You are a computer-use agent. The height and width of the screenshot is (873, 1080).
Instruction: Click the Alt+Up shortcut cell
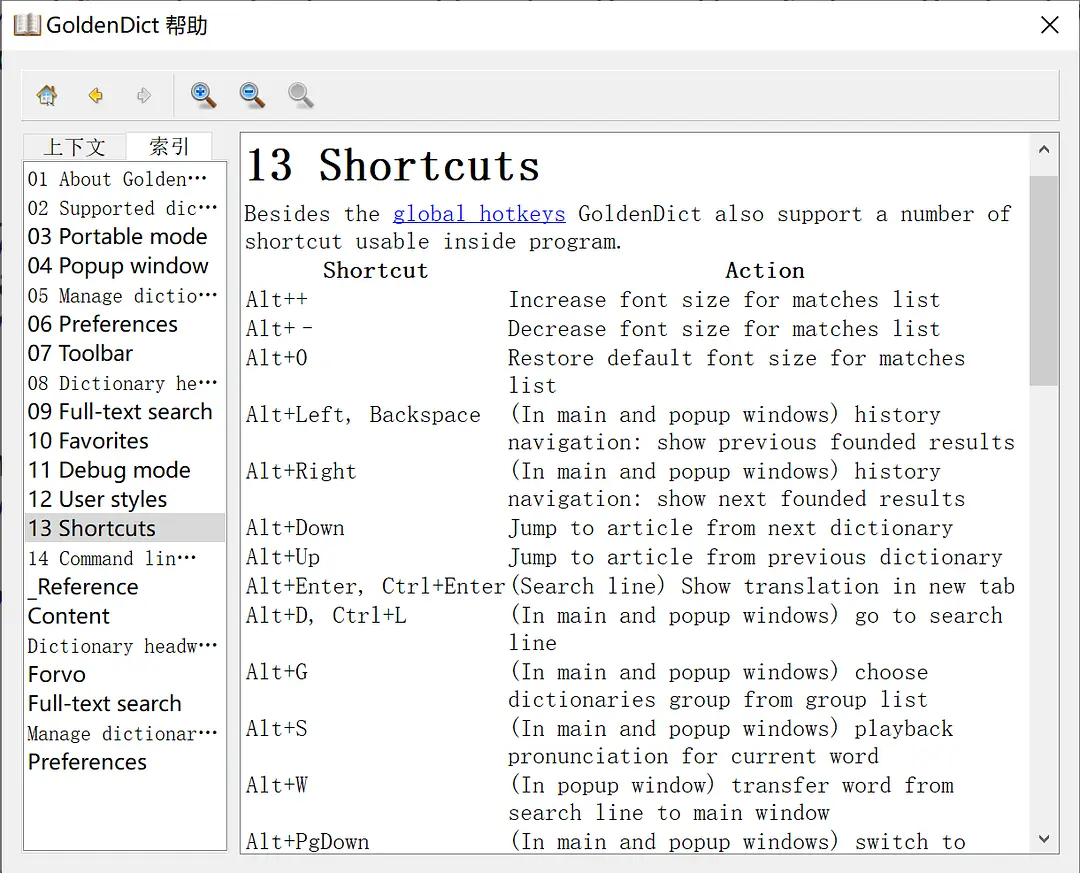(282, 557)
